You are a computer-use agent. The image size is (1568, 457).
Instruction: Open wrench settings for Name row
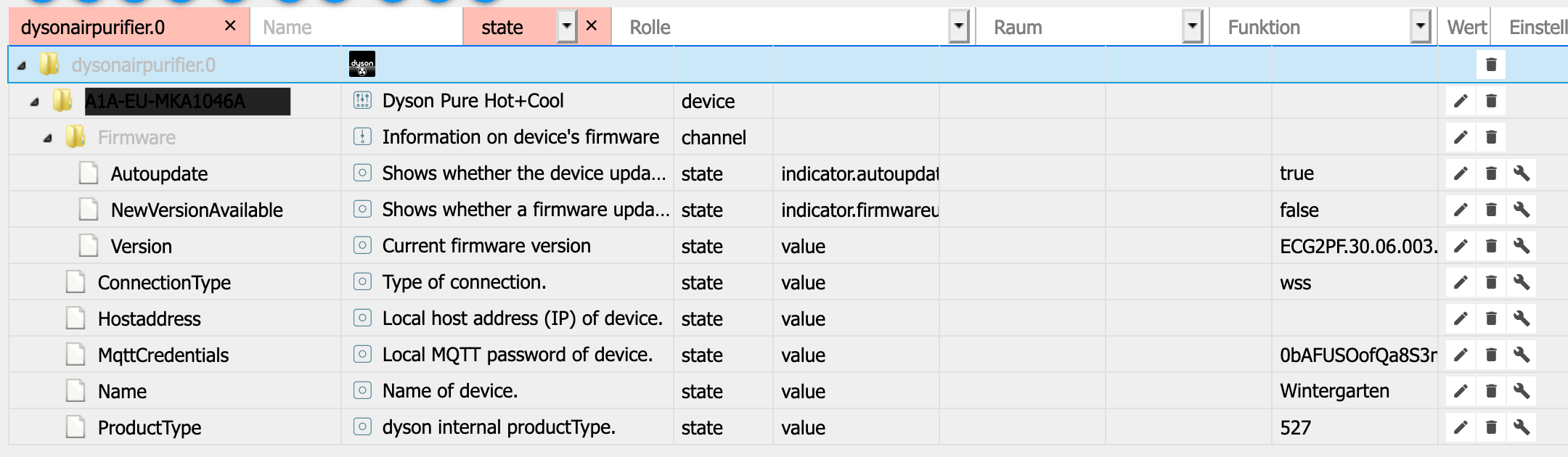[x=1522, y=391]
